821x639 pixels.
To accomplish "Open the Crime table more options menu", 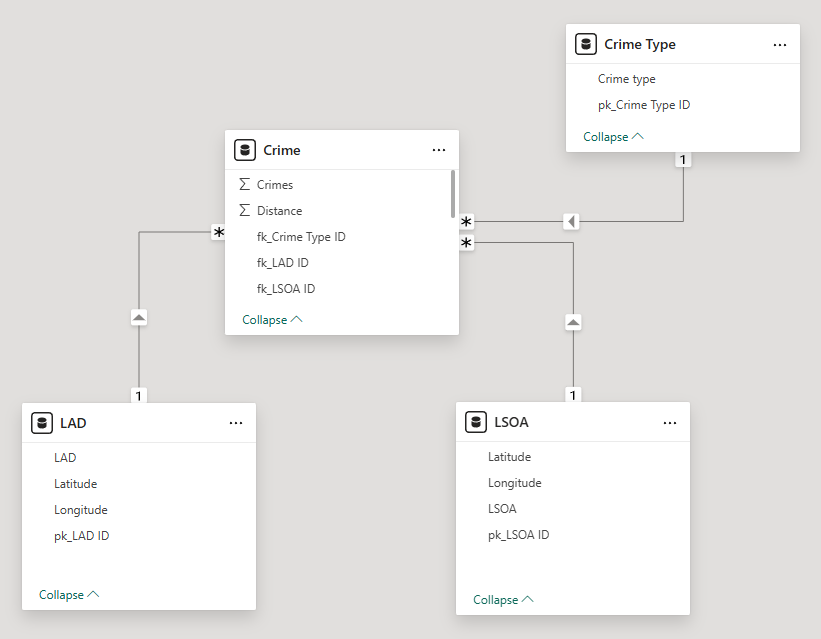I will (x=438, y=150).
